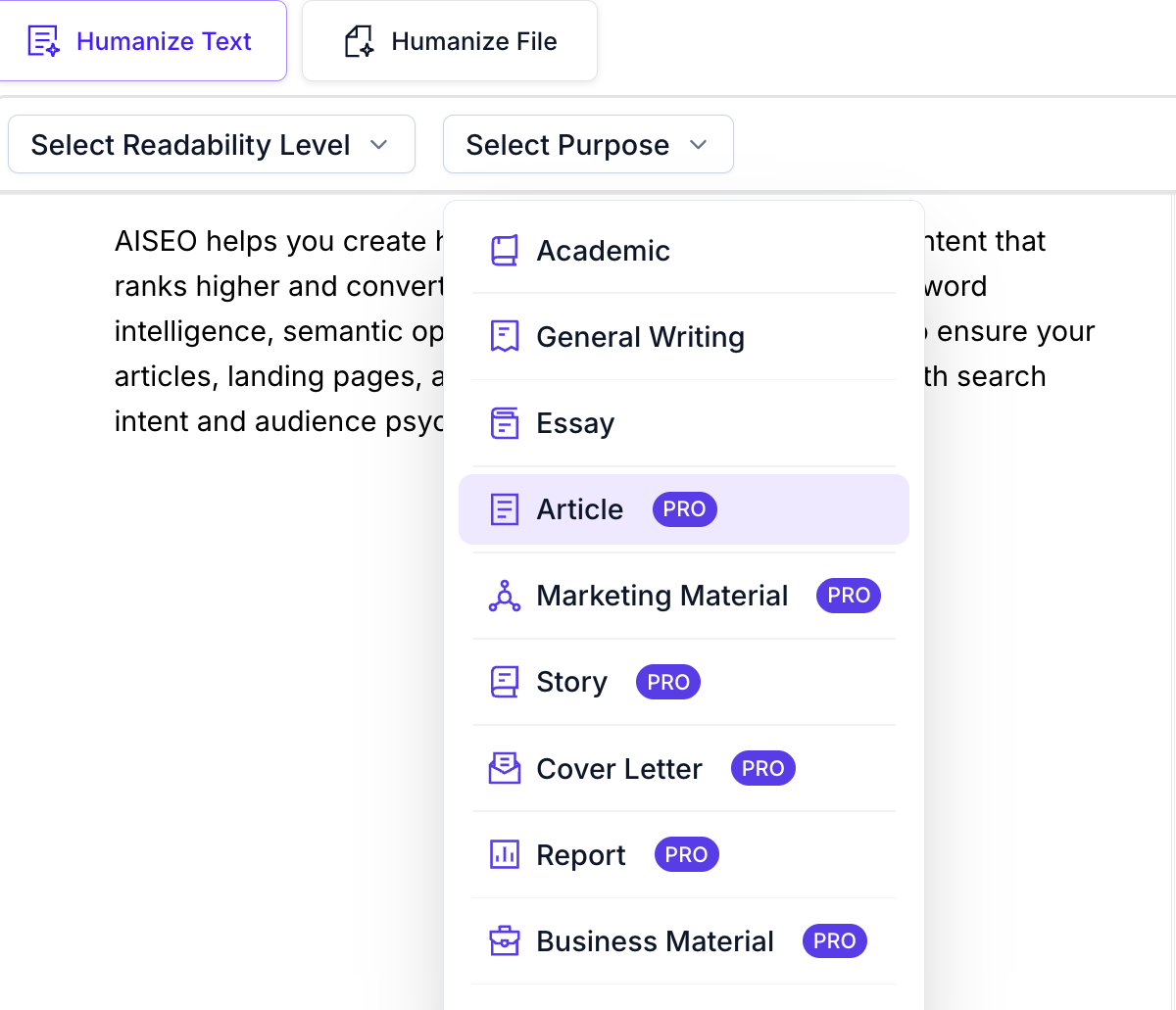Open the Select Readability Level dropdown
Image resolution: width=1176 pixels, height=1010 pixels.
pos(212,145)
